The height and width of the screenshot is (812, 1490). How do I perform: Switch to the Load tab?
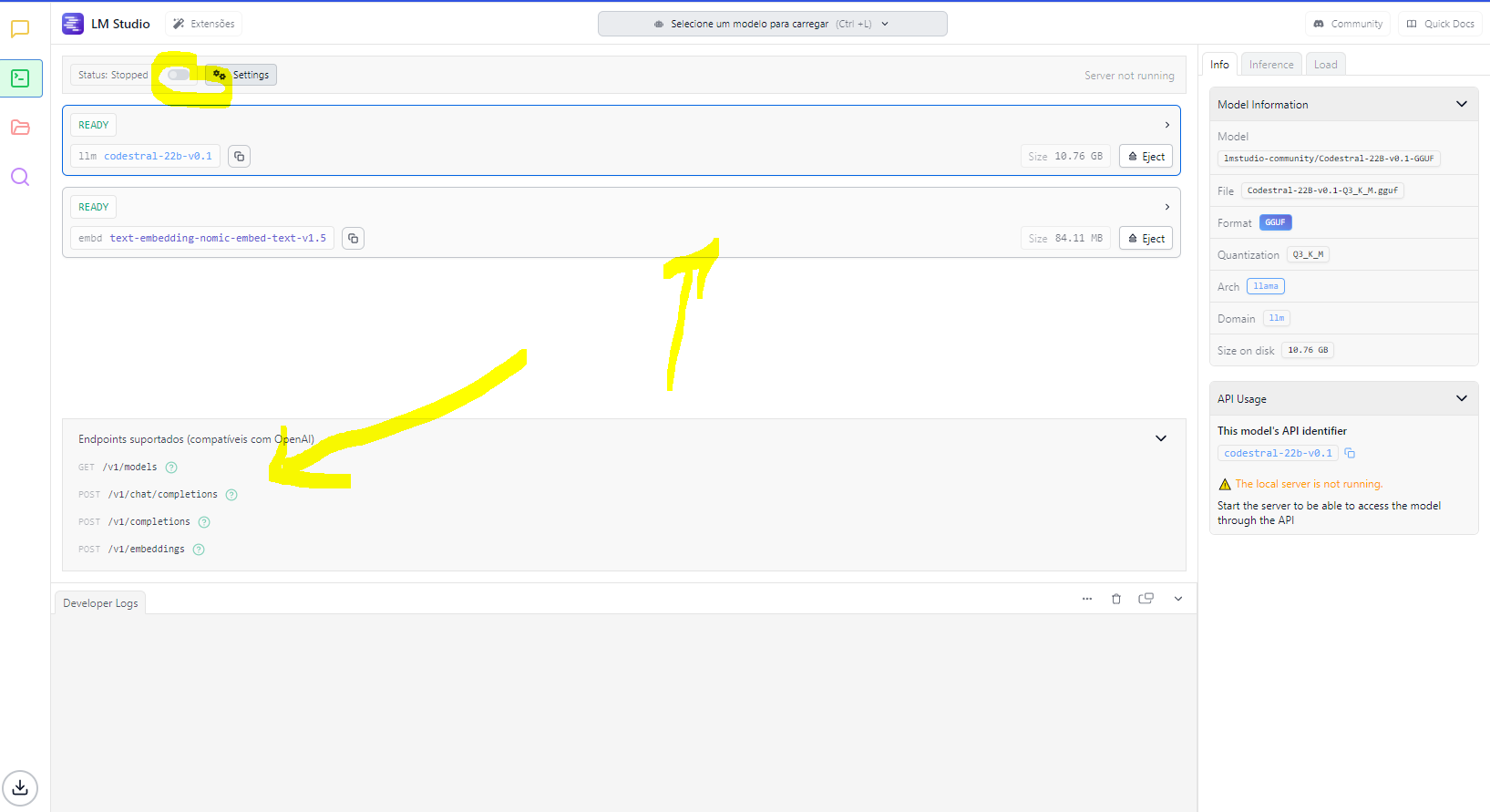[1326, 64]
